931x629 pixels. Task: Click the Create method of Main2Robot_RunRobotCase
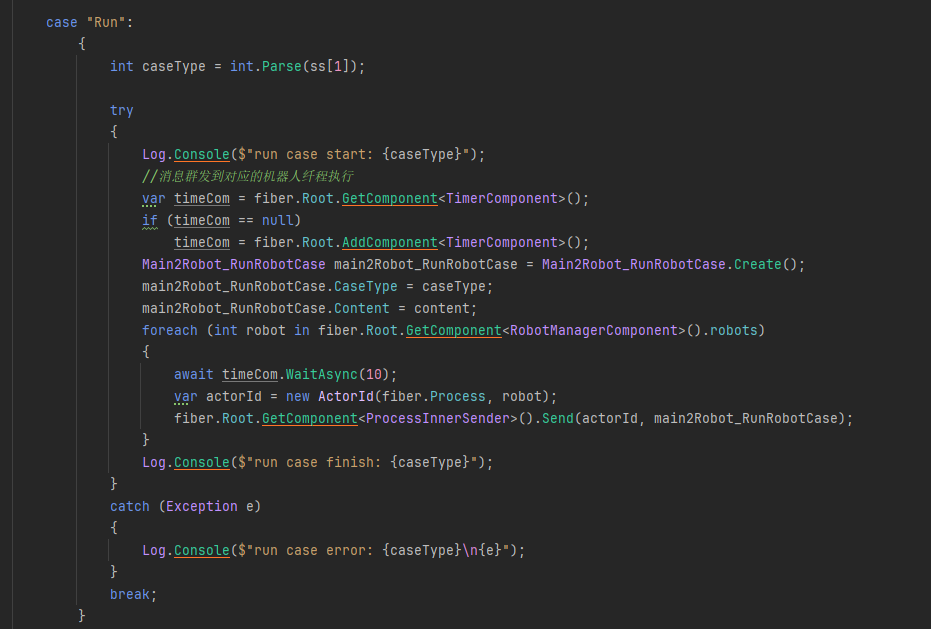757,264
